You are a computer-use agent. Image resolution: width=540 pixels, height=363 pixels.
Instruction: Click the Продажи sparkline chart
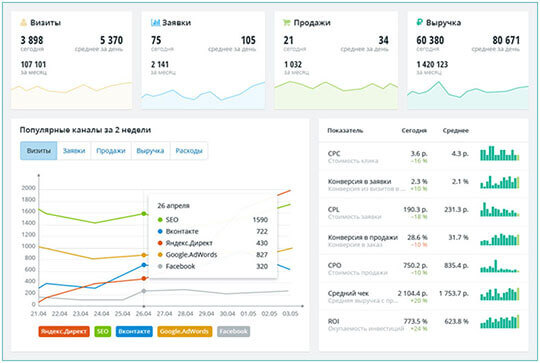coord(336,95)
